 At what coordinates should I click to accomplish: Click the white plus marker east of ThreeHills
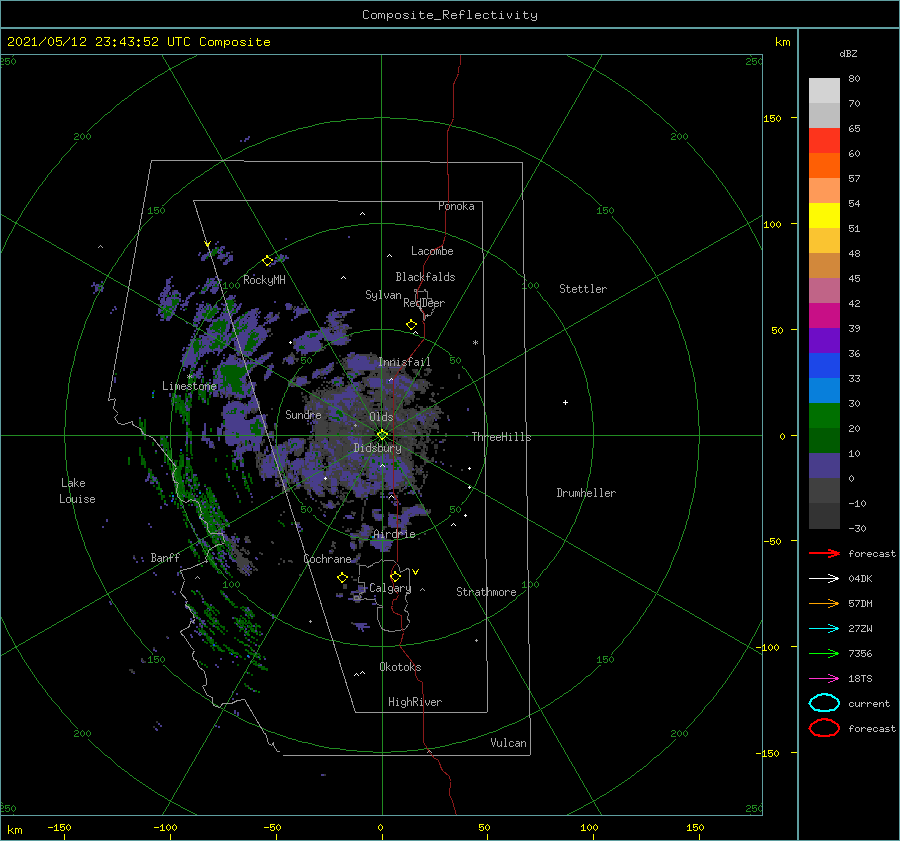(x=565, y=402)
